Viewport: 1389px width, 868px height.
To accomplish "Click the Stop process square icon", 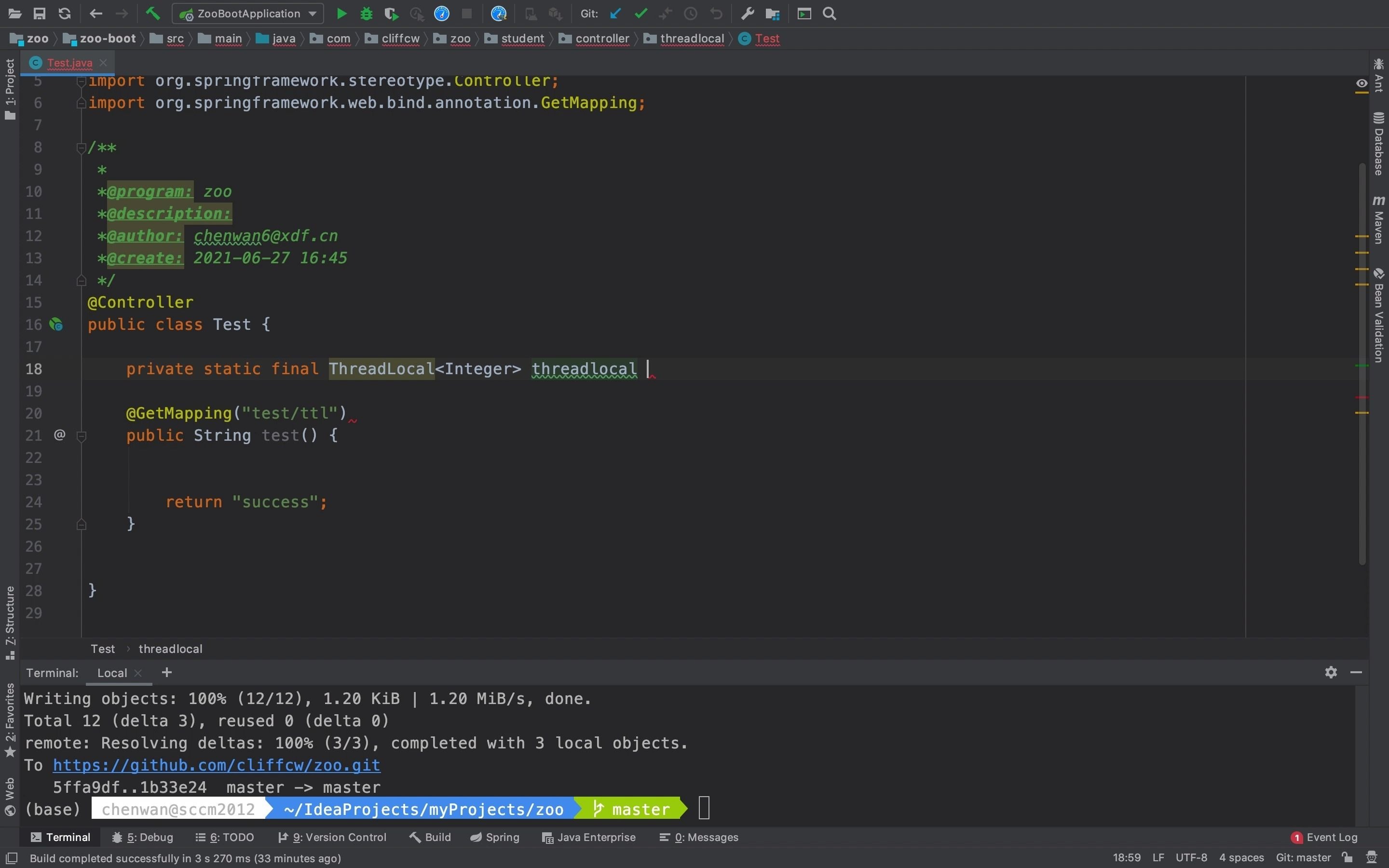I will pyautogui.click(x=467, y=14).
